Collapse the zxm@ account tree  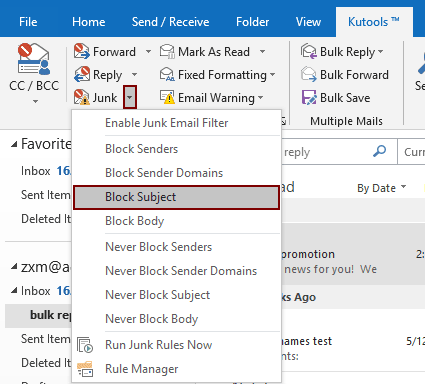coord(14,267)
